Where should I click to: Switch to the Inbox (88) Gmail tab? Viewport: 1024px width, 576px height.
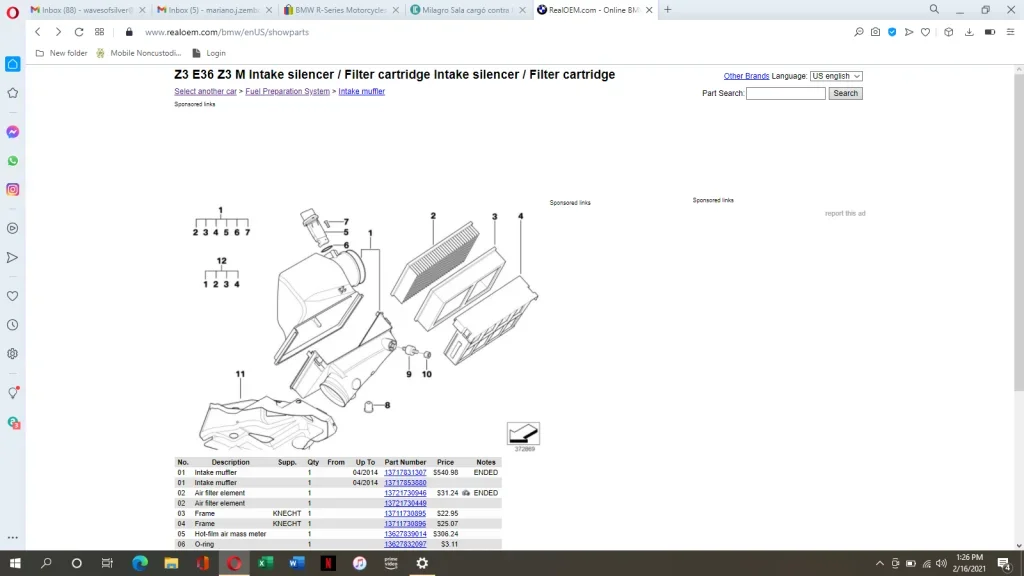pos(87,10)
